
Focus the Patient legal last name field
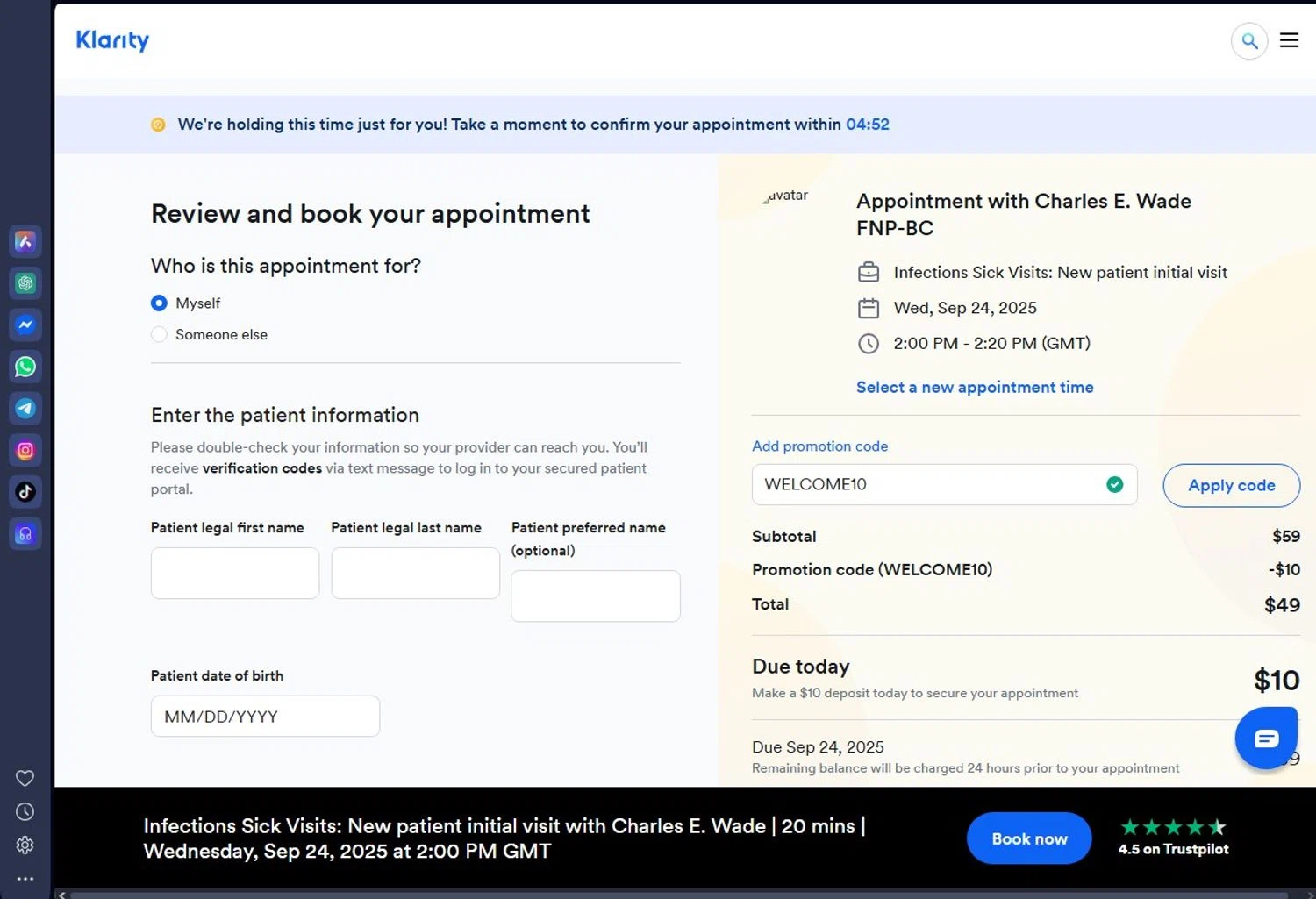coord(416,574)
